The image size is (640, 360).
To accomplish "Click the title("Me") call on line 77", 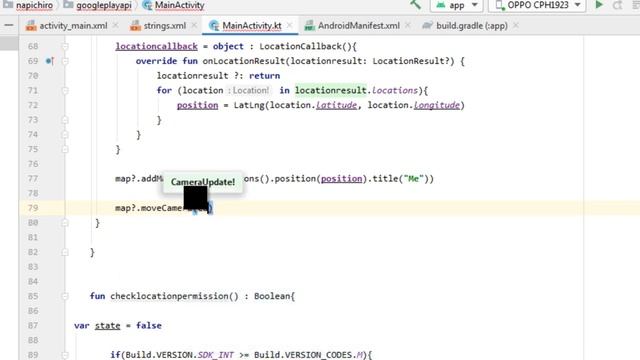I will [399, 179].
